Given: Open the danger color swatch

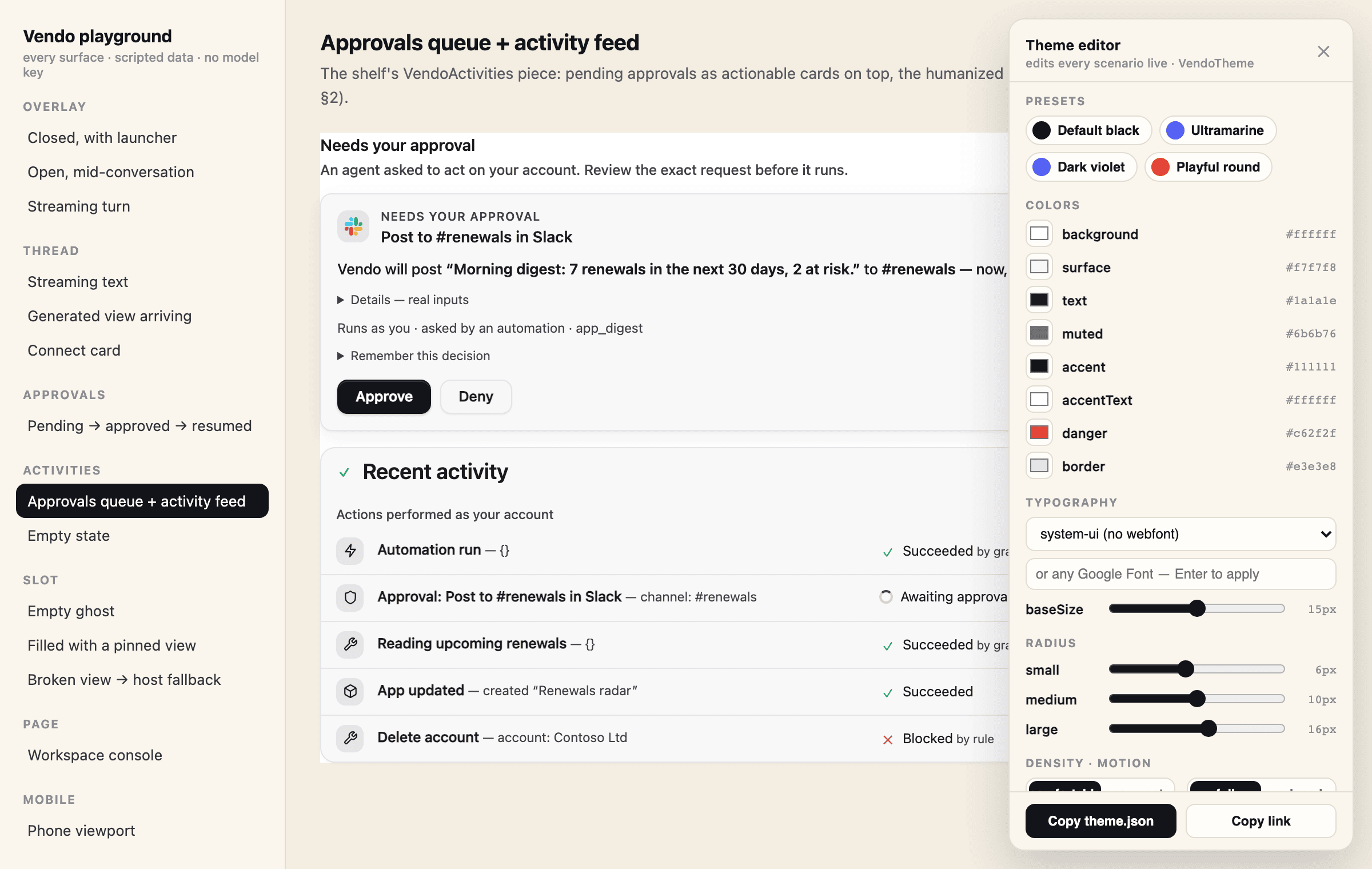Looking at the screenshot, I should click(x=1039, y=433).
